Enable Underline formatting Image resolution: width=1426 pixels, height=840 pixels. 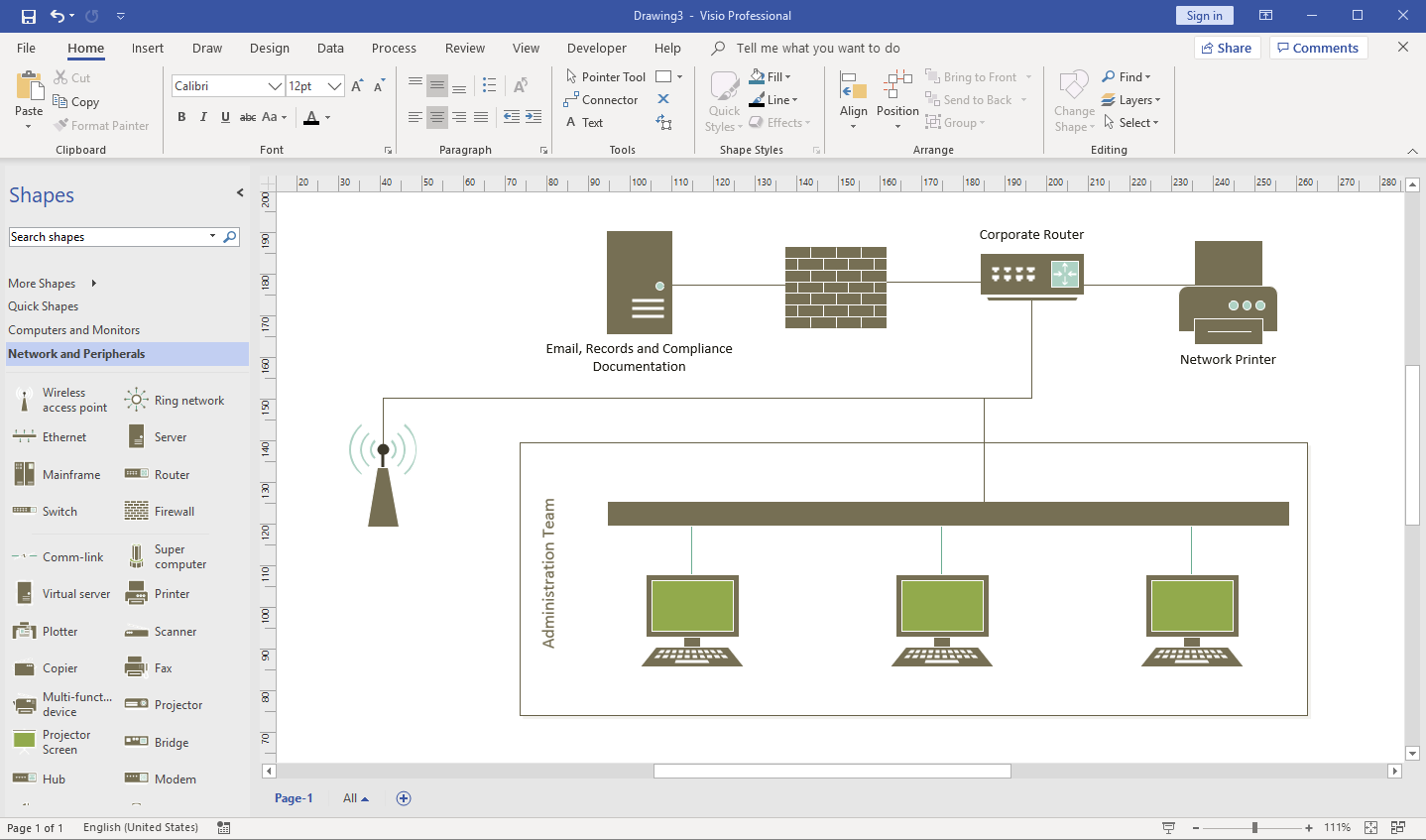224,116
